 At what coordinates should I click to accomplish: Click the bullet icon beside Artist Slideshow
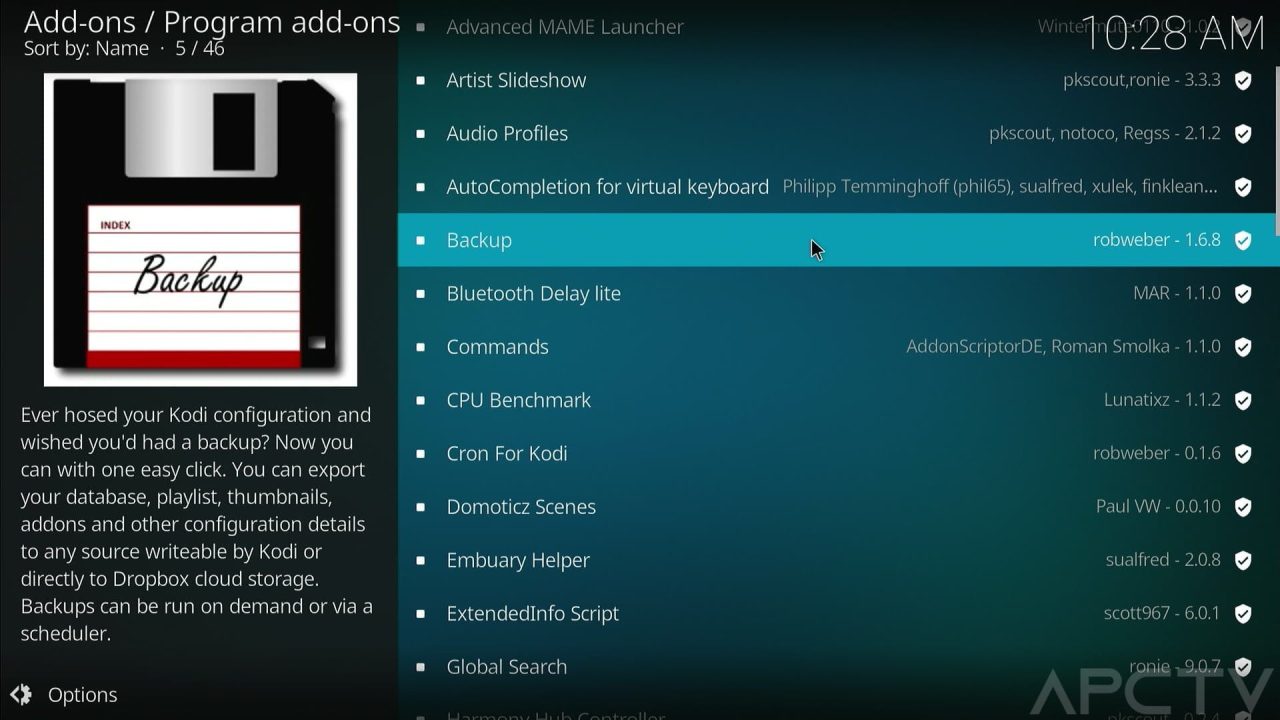(x=421, y=80)
